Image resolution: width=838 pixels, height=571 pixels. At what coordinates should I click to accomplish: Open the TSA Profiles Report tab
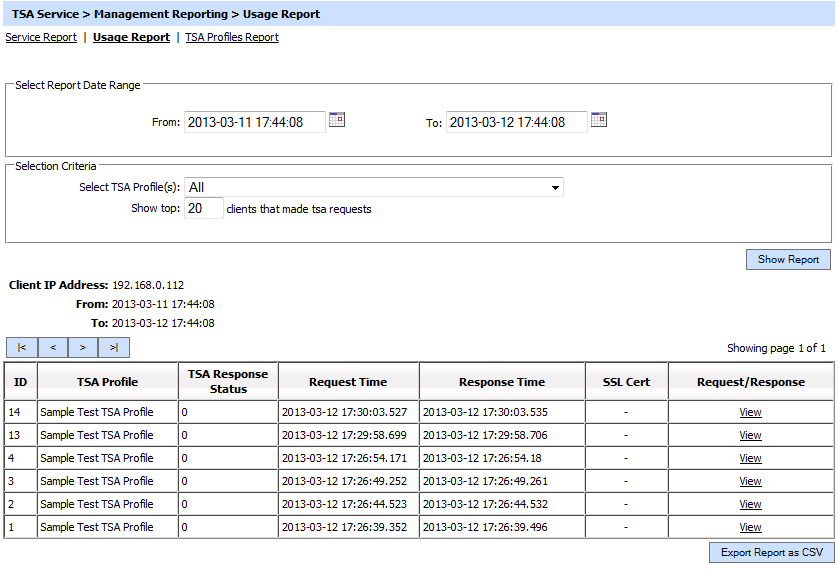pyautogui.click(x=232, y=37)
